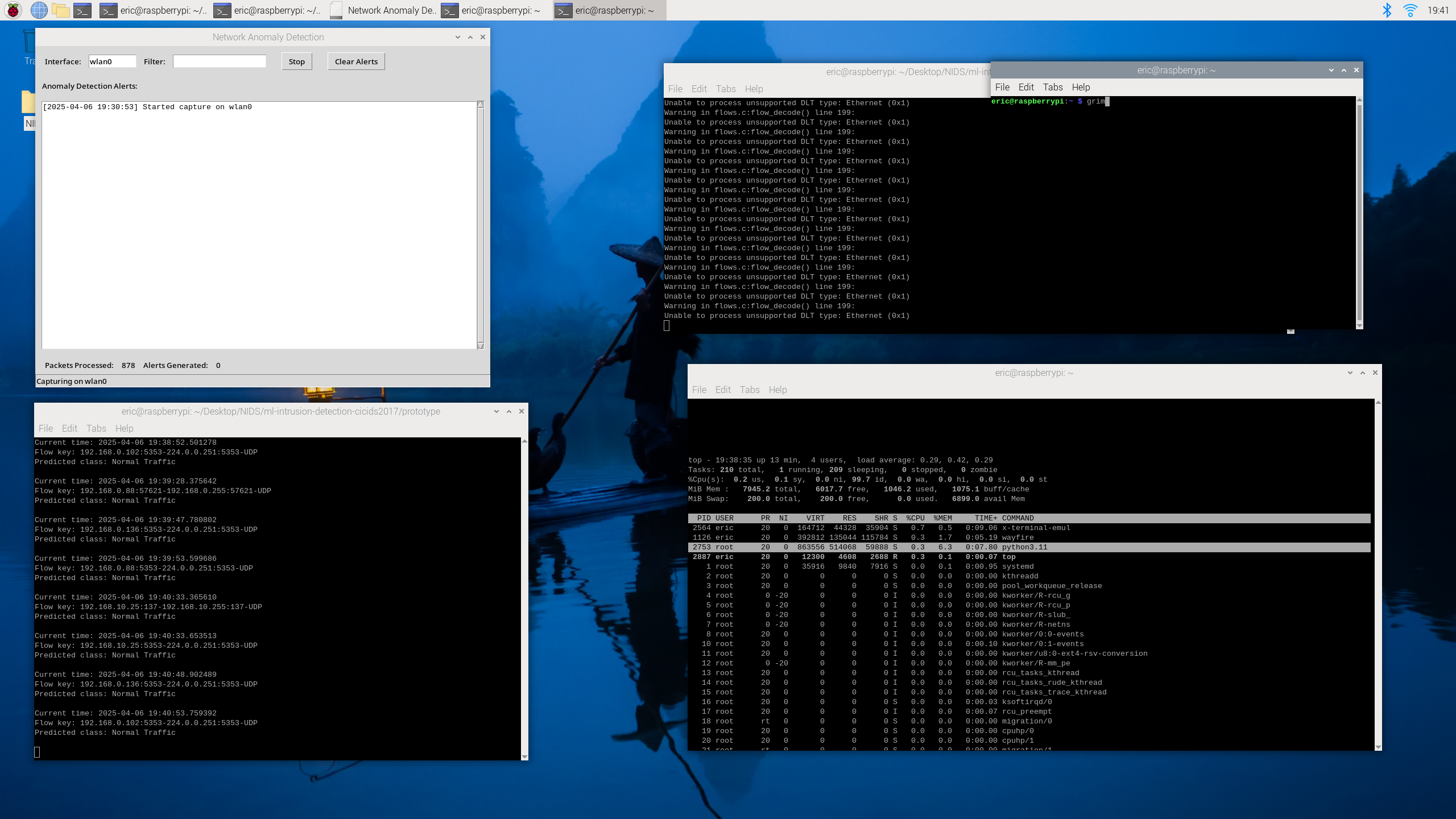This screenshot has height=819, width=1456.
Task: Launch terminal from taskbar launcher icon
Action: pos(82,10)
